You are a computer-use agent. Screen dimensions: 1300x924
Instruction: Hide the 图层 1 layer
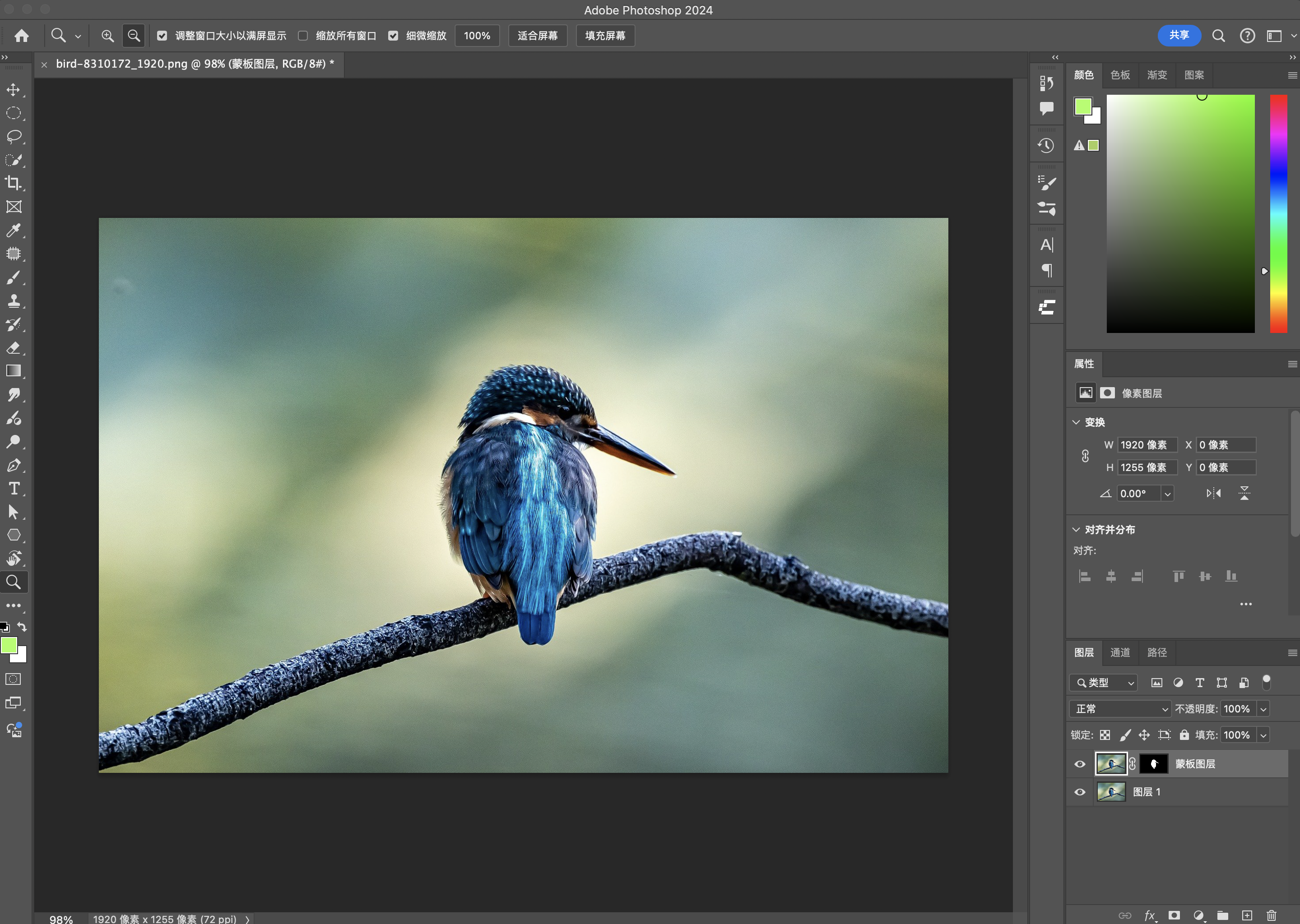(1080, 792)
